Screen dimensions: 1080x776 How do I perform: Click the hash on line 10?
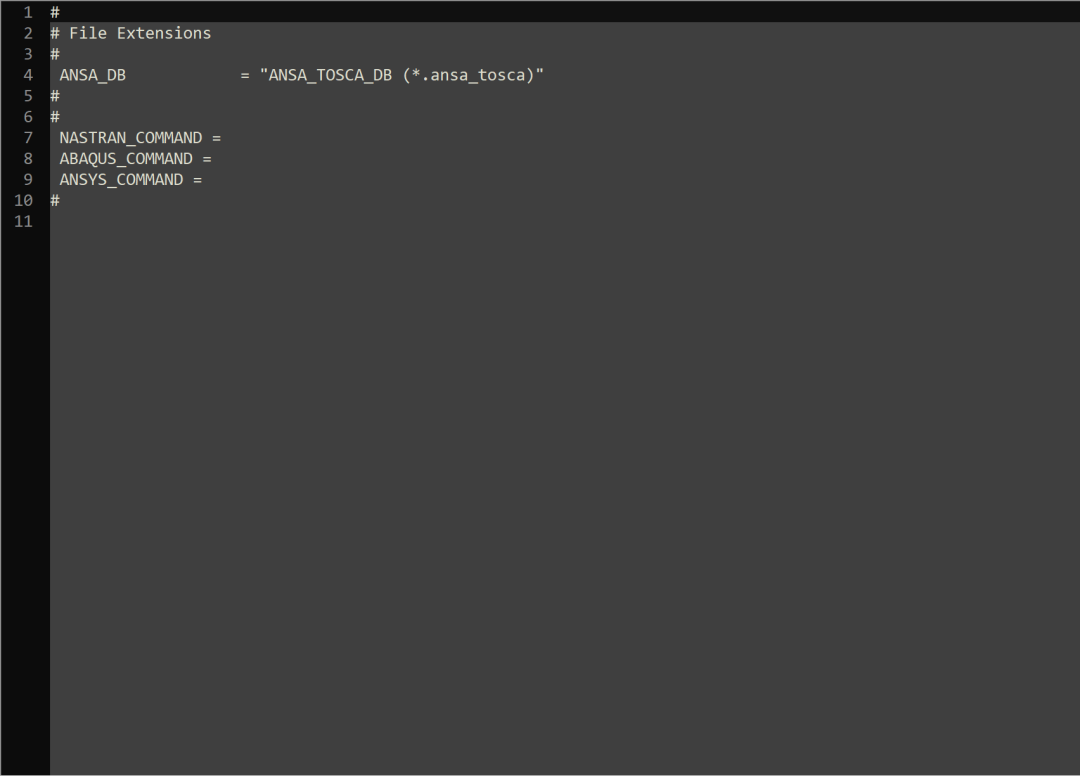(x=55, y=200)
